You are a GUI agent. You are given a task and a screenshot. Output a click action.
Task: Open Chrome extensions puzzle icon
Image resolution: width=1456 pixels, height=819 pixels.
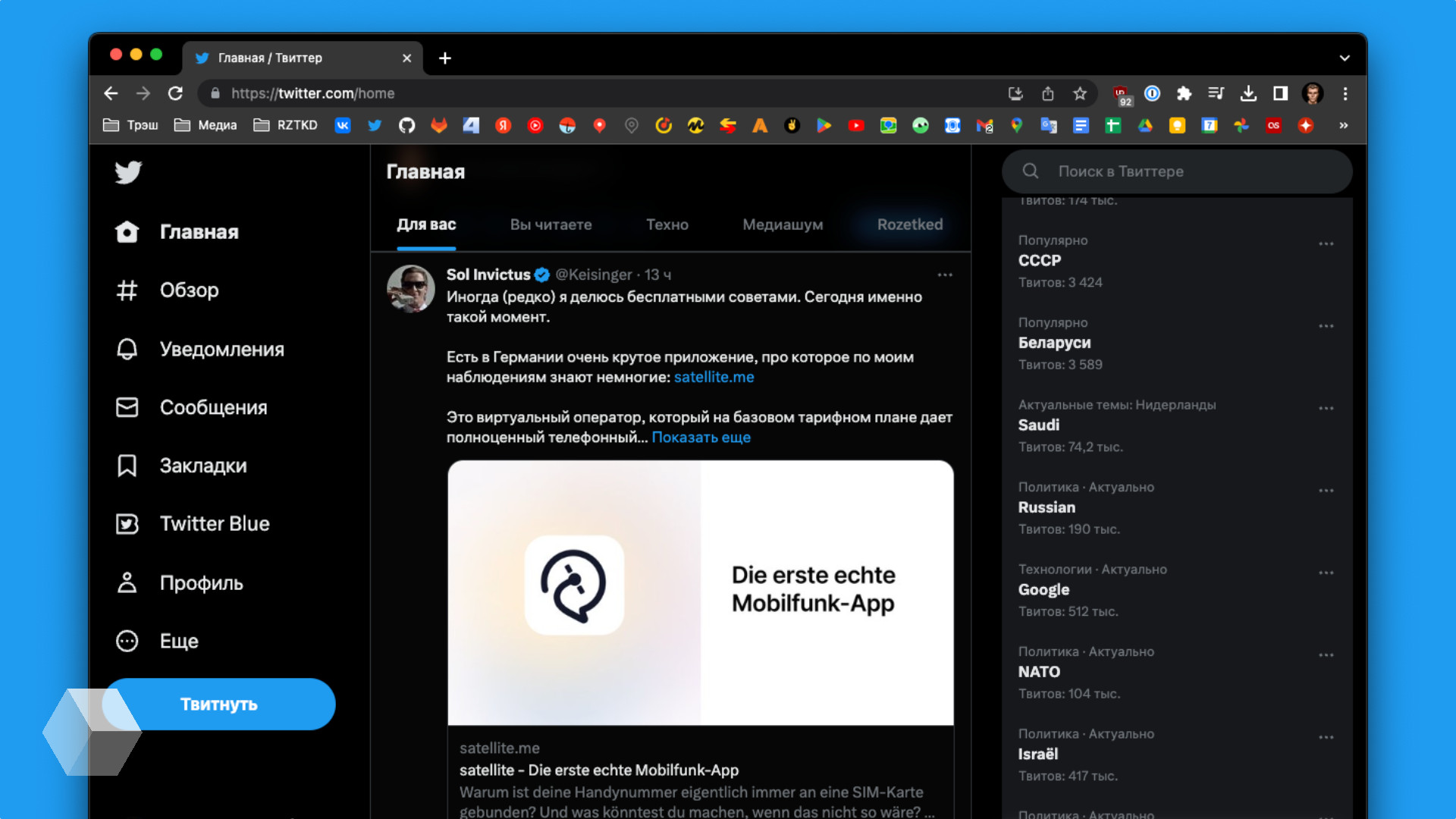pos(1184,93)
